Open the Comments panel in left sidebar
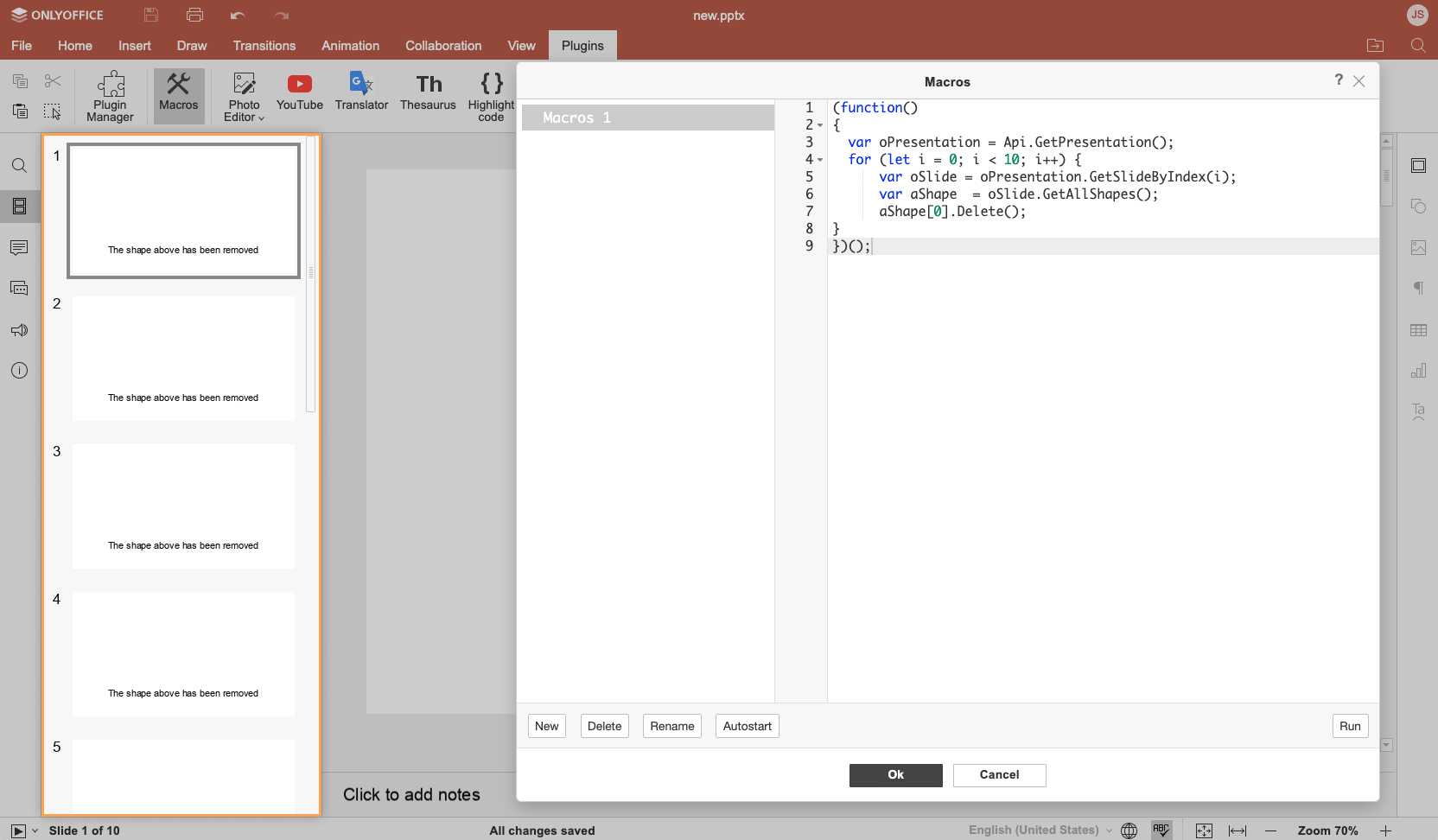 point(20,248)
